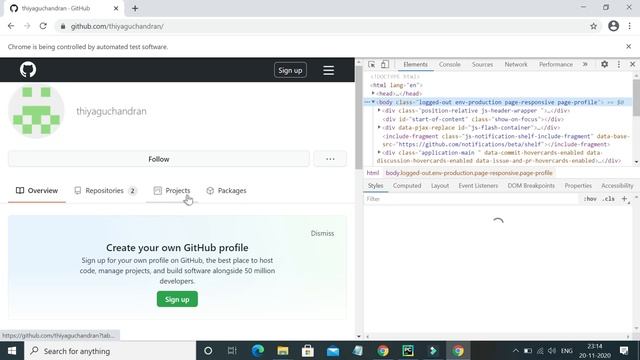
Task: Switch to the Network DevTools tab
Action: point(516,64)
